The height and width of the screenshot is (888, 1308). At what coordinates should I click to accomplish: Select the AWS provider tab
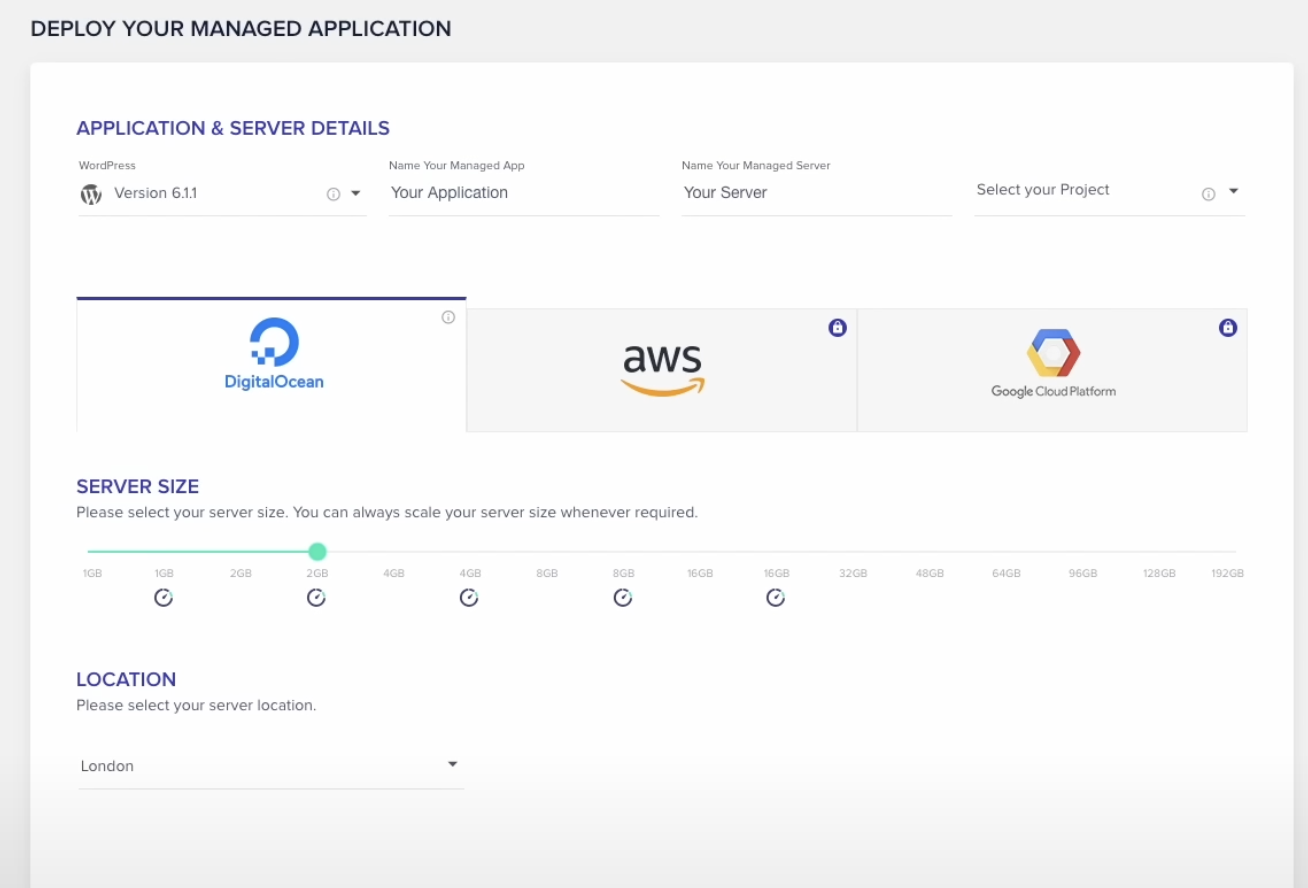click(x=662, y=370)
